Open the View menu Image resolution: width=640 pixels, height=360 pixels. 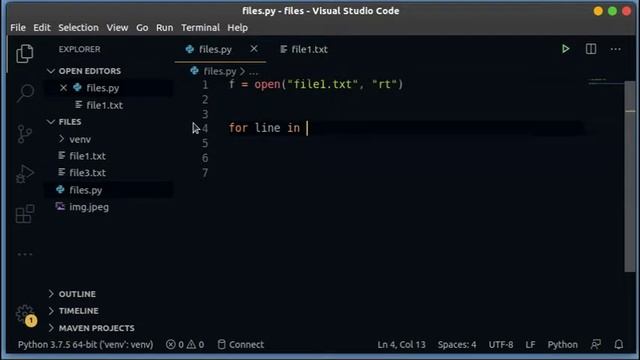(117, 27)
